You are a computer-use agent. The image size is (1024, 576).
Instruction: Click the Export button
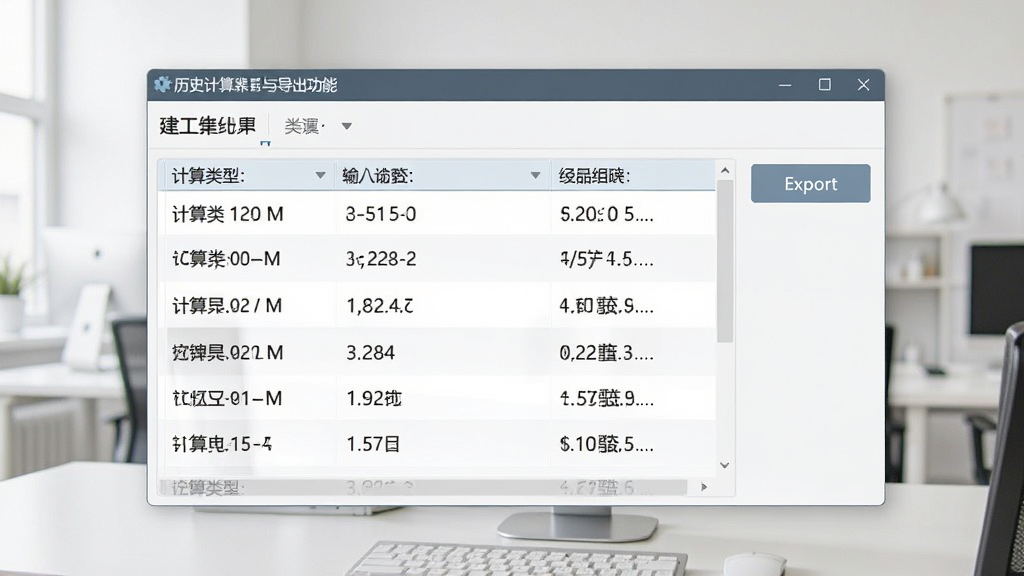(810, 184)
